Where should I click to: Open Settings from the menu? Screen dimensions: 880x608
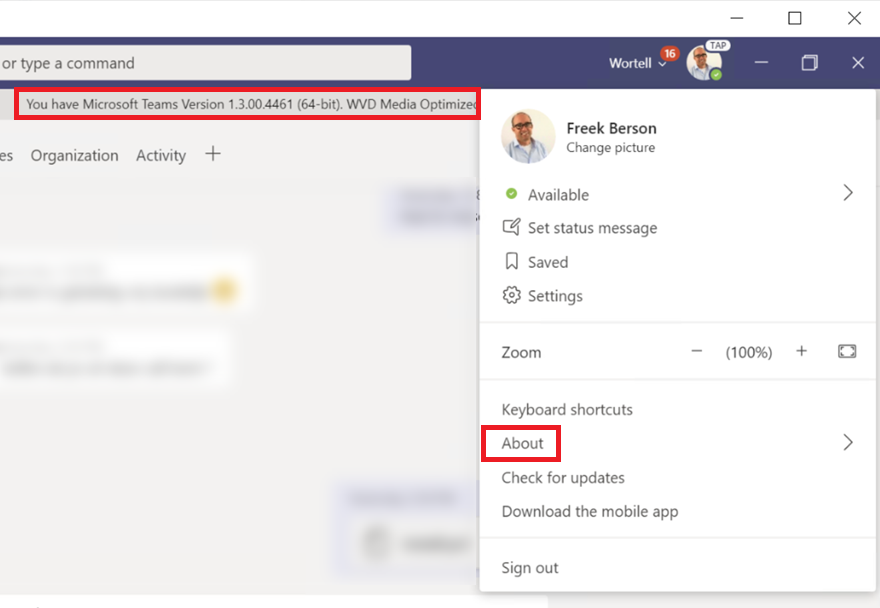(555, 296)
